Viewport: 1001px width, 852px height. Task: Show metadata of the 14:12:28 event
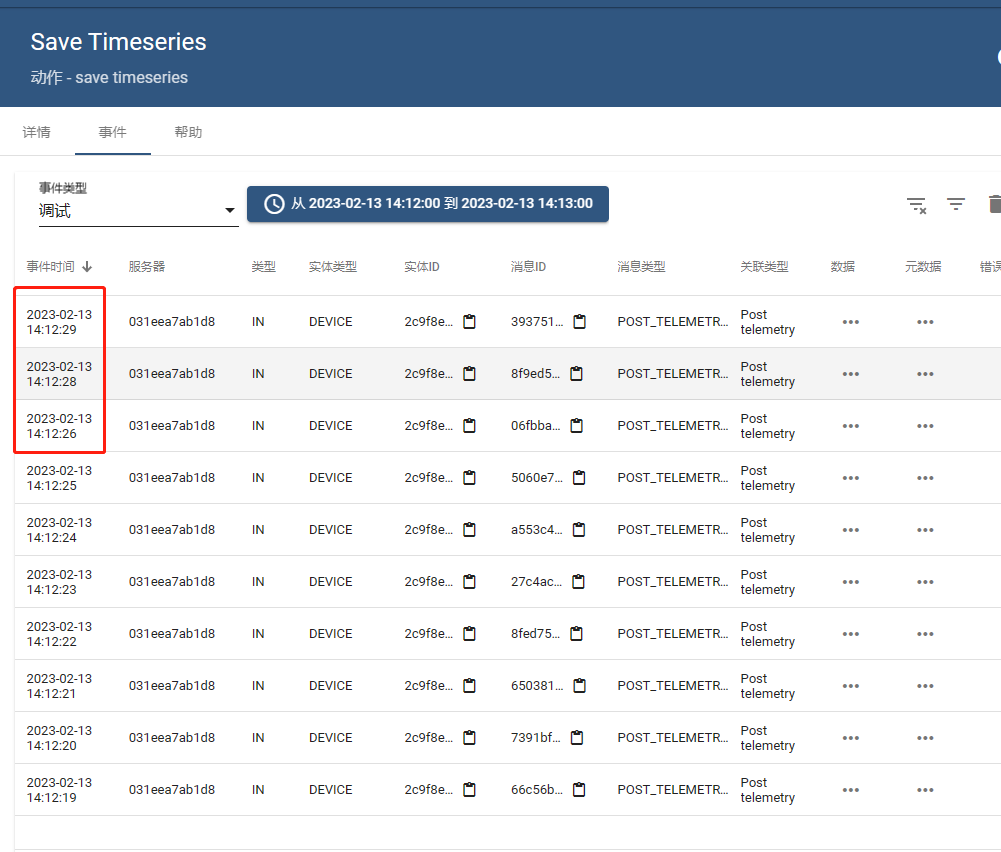point(924,373)
